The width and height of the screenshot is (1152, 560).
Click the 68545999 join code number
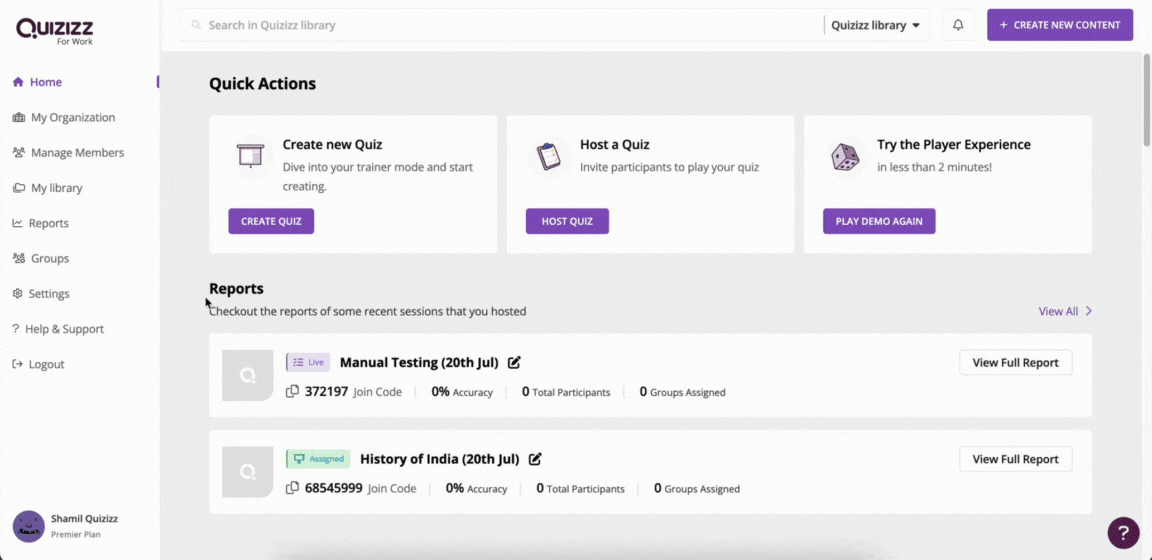tap(334, 488)
